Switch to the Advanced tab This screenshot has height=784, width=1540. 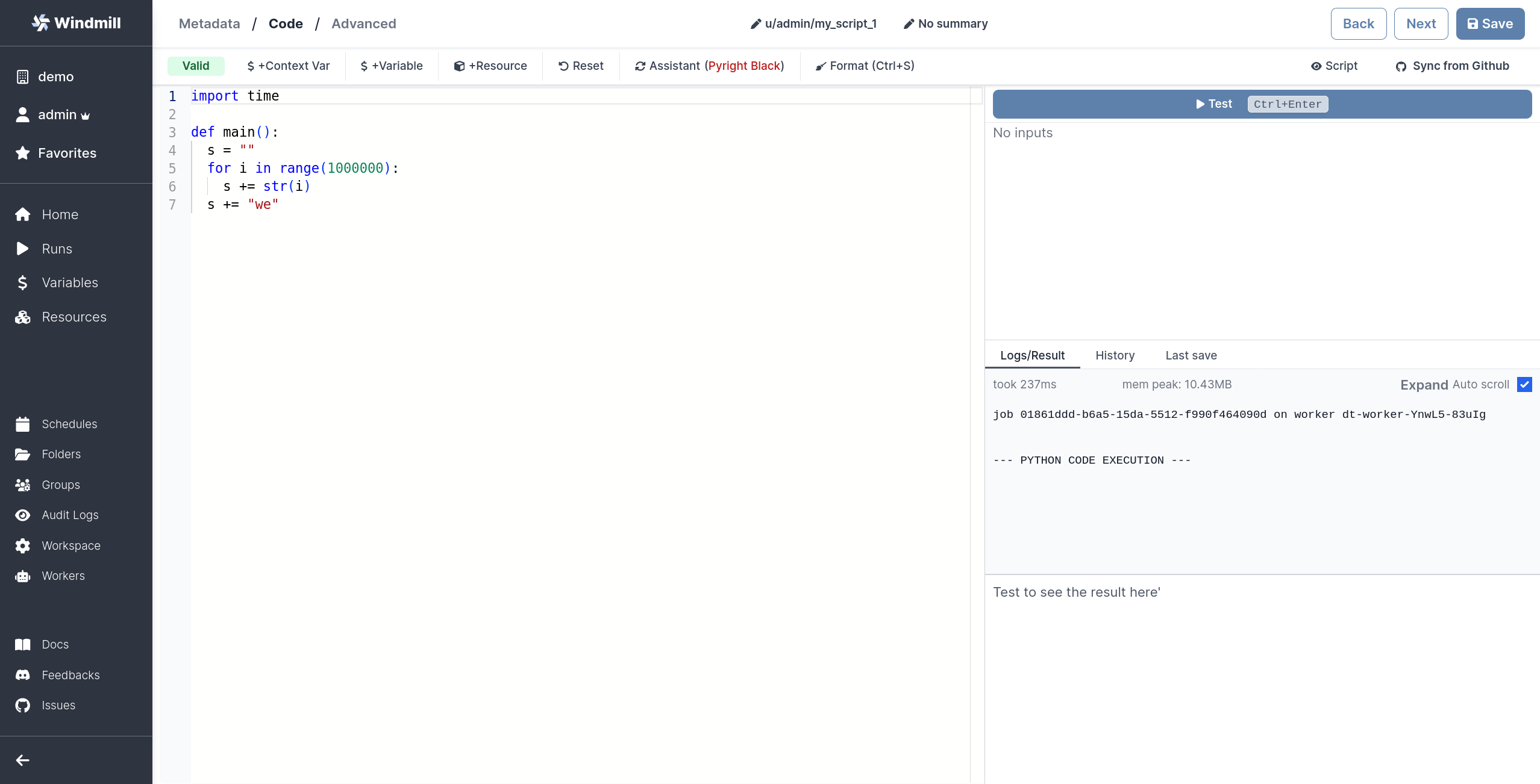pyautogui.click(x=364, y=23)
